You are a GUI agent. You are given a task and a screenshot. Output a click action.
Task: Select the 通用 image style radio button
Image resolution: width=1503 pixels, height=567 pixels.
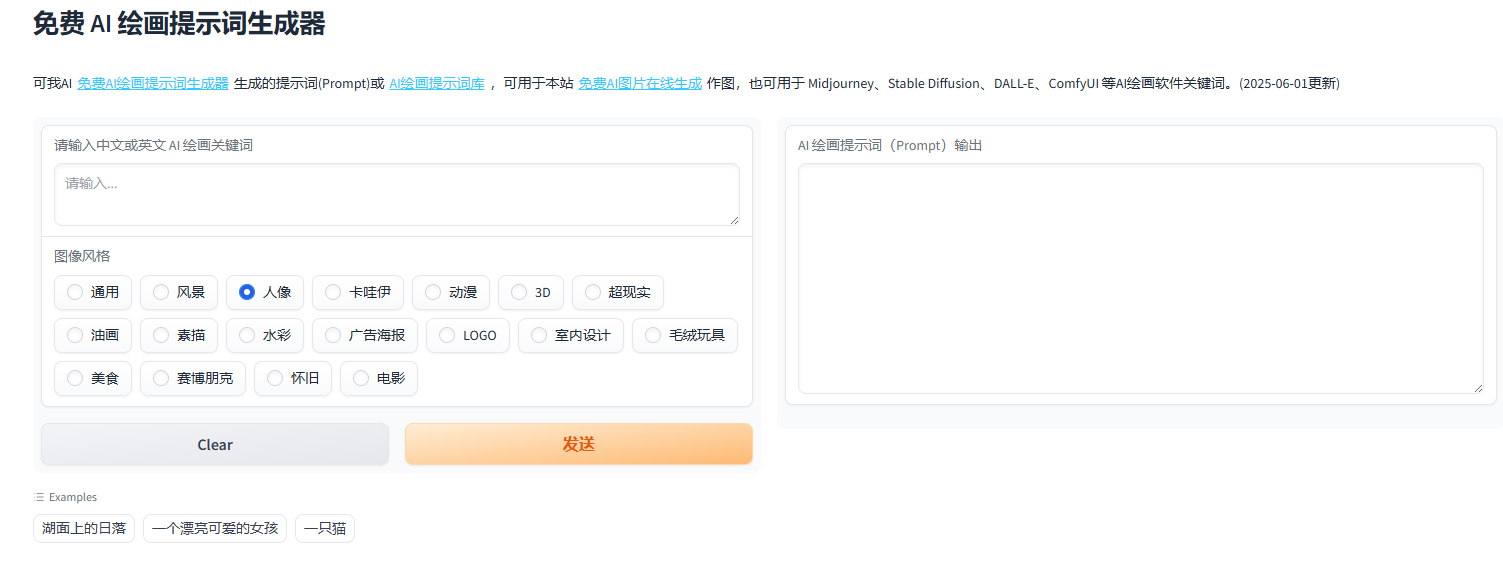75,292
